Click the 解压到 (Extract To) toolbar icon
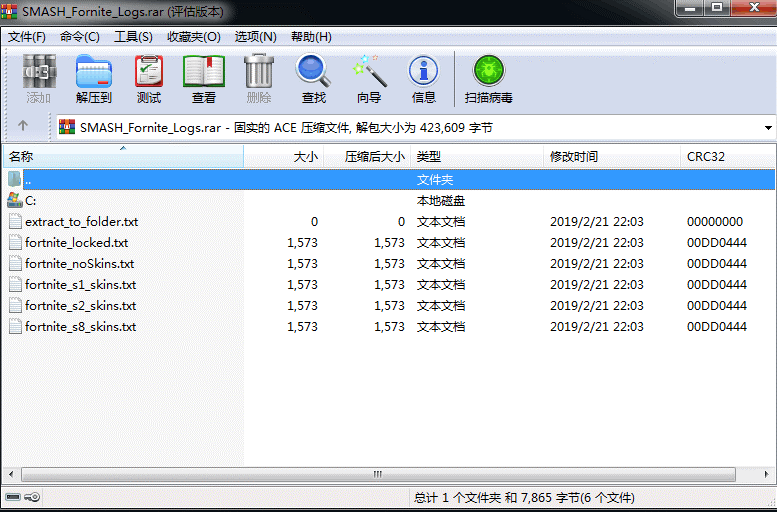The width and height of the screenshot is (777, 512). [x=94, y=71]
